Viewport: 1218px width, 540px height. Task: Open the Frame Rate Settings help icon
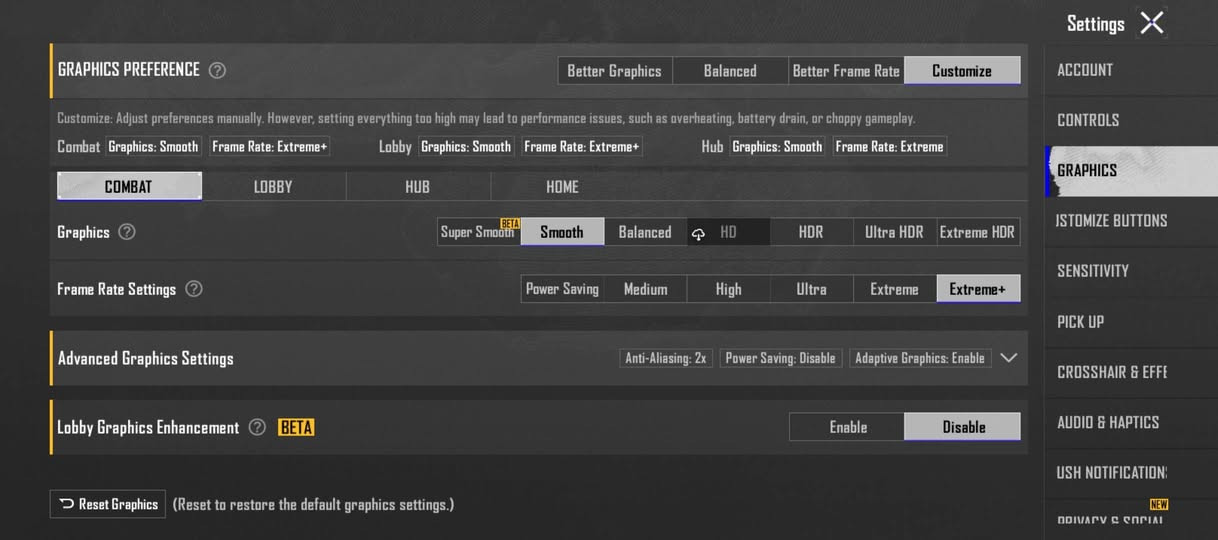194,289
